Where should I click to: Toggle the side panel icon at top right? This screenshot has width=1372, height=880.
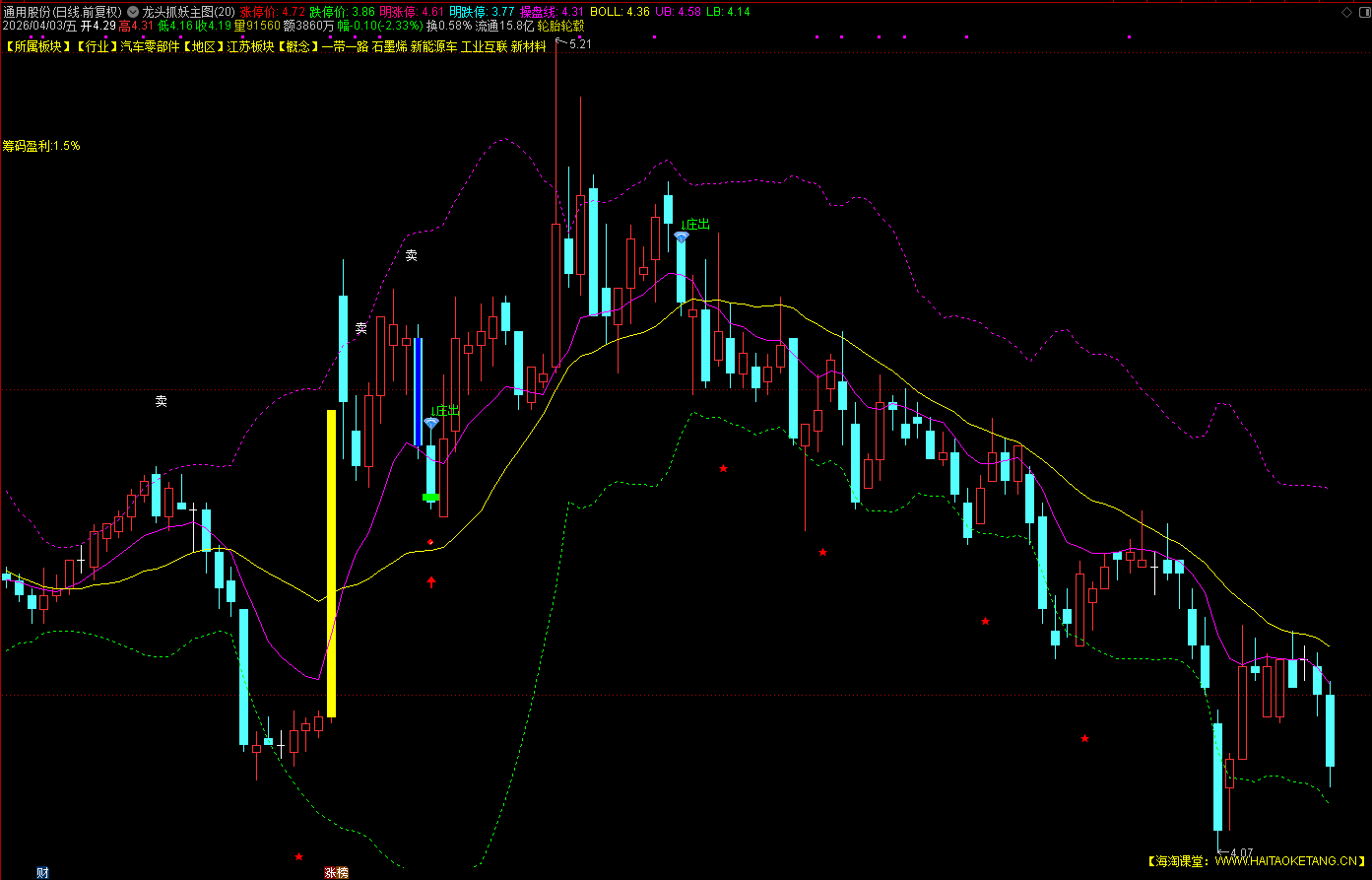click(x=1363, y=11)
